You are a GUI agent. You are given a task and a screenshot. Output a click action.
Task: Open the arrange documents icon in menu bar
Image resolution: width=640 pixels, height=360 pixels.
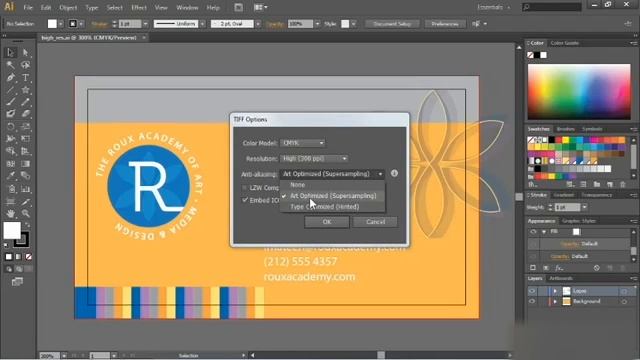260,7
